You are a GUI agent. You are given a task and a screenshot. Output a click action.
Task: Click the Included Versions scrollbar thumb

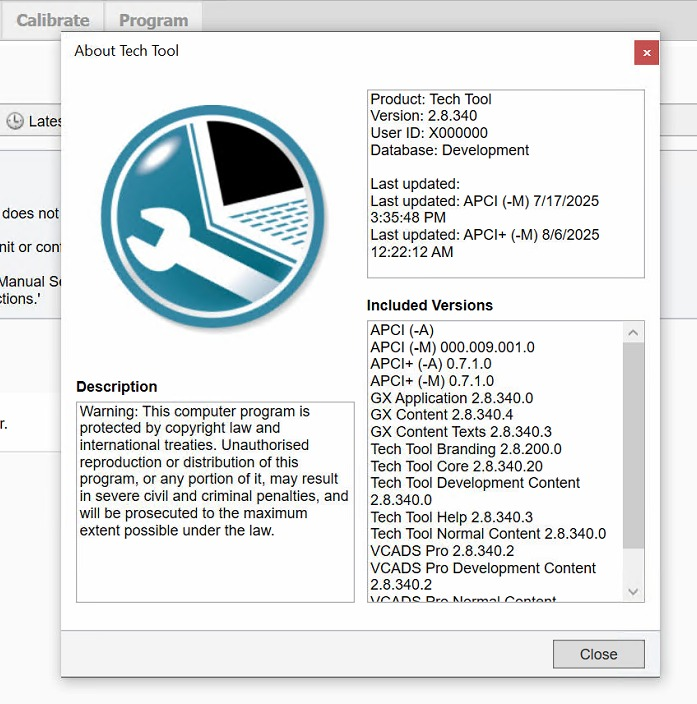[x=633, y=445]
